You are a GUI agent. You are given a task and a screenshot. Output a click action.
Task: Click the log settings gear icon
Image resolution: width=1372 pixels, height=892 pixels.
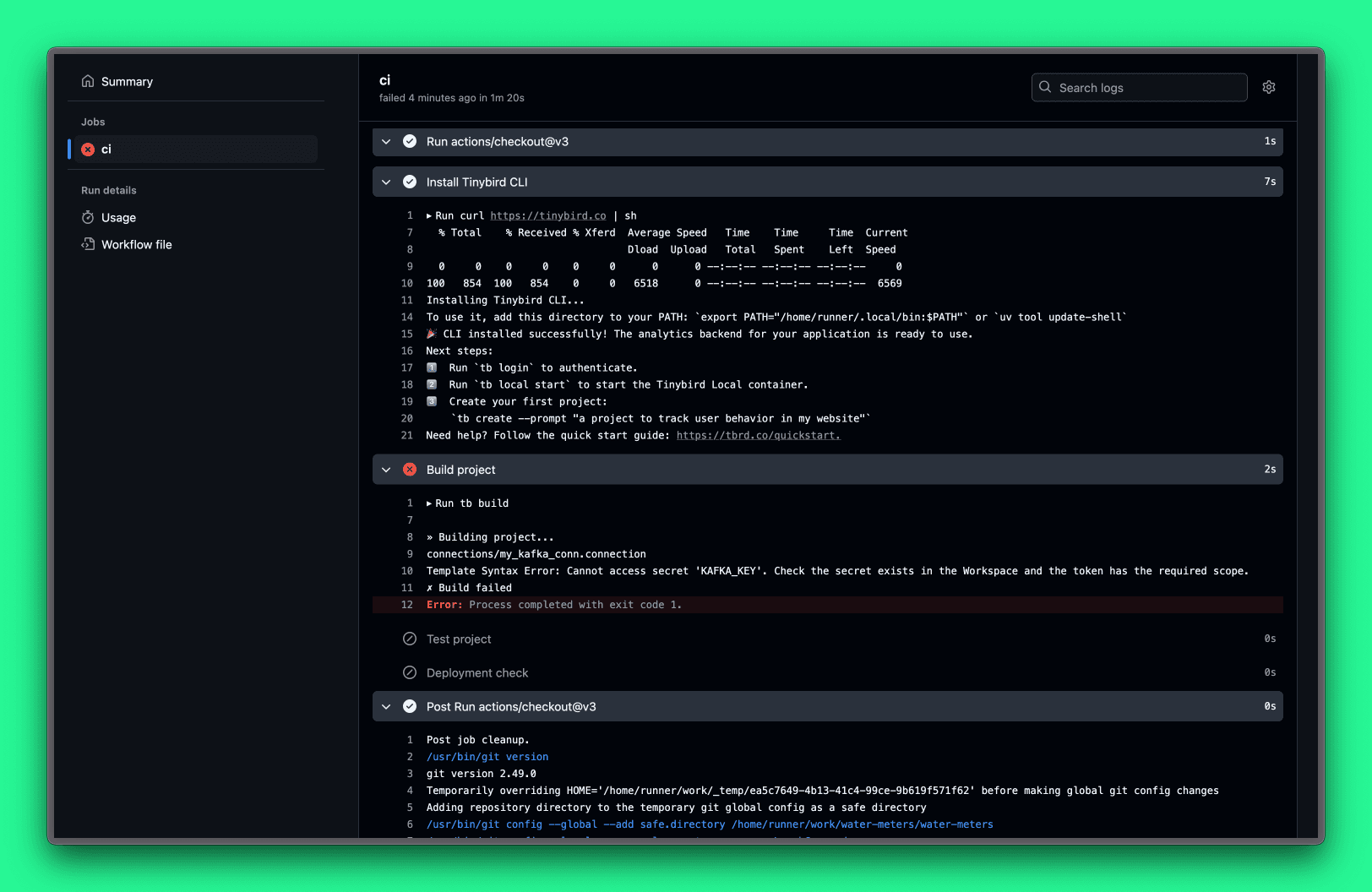click(1268, 87)
